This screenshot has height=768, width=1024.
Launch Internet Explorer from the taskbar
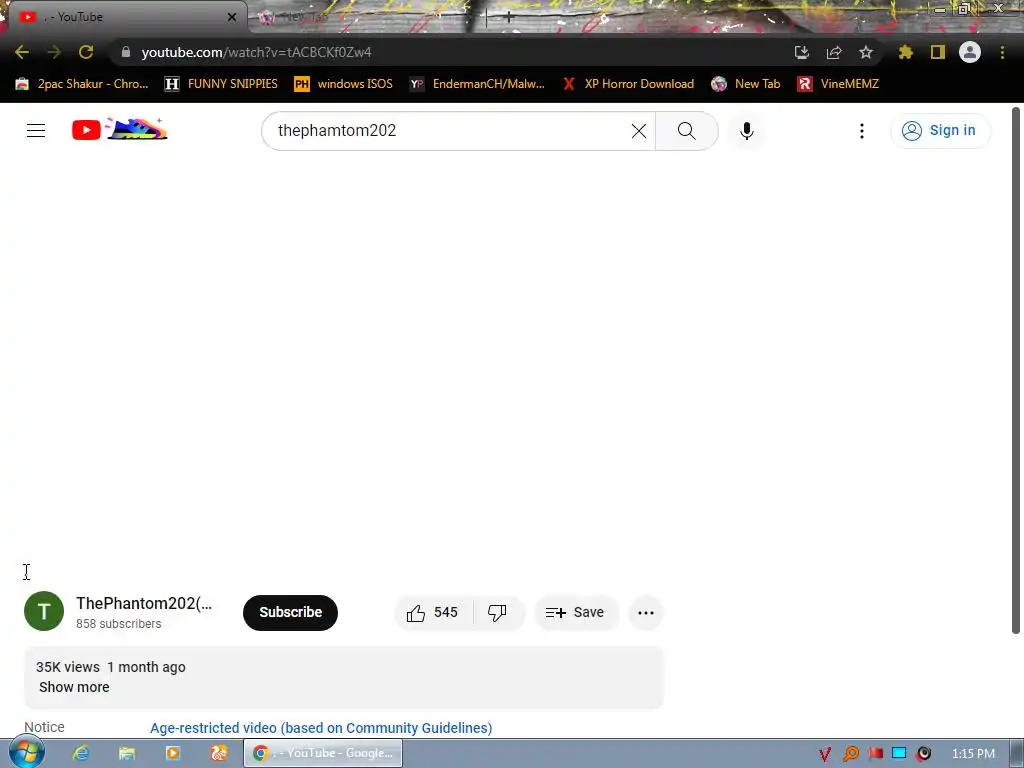[x=81, y=753]
